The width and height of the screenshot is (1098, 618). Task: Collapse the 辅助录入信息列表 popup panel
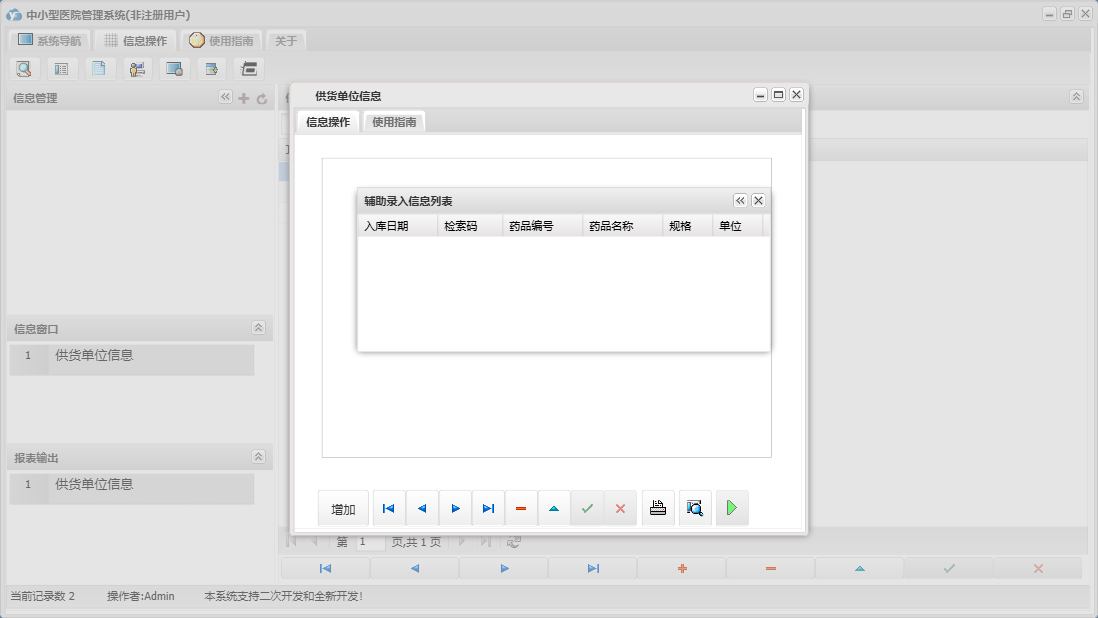coord(740,200)
